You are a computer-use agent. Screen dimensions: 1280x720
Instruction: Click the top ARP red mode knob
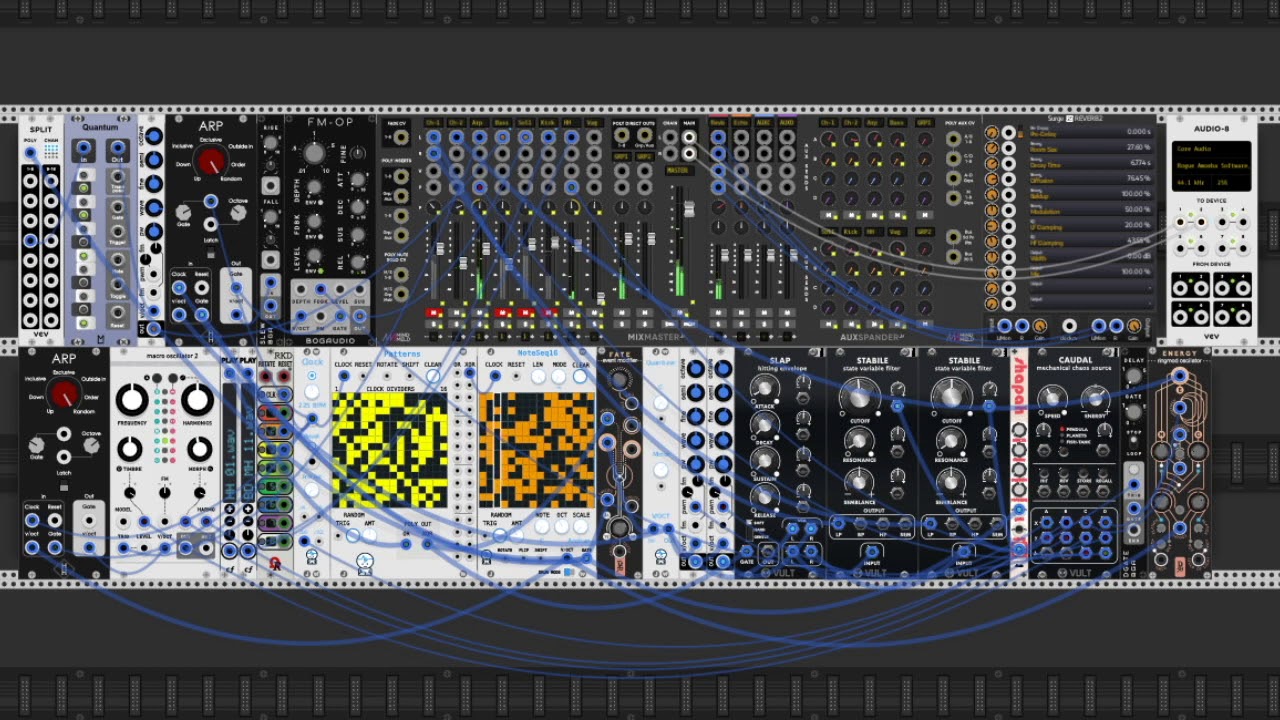(x=211, y=161)
